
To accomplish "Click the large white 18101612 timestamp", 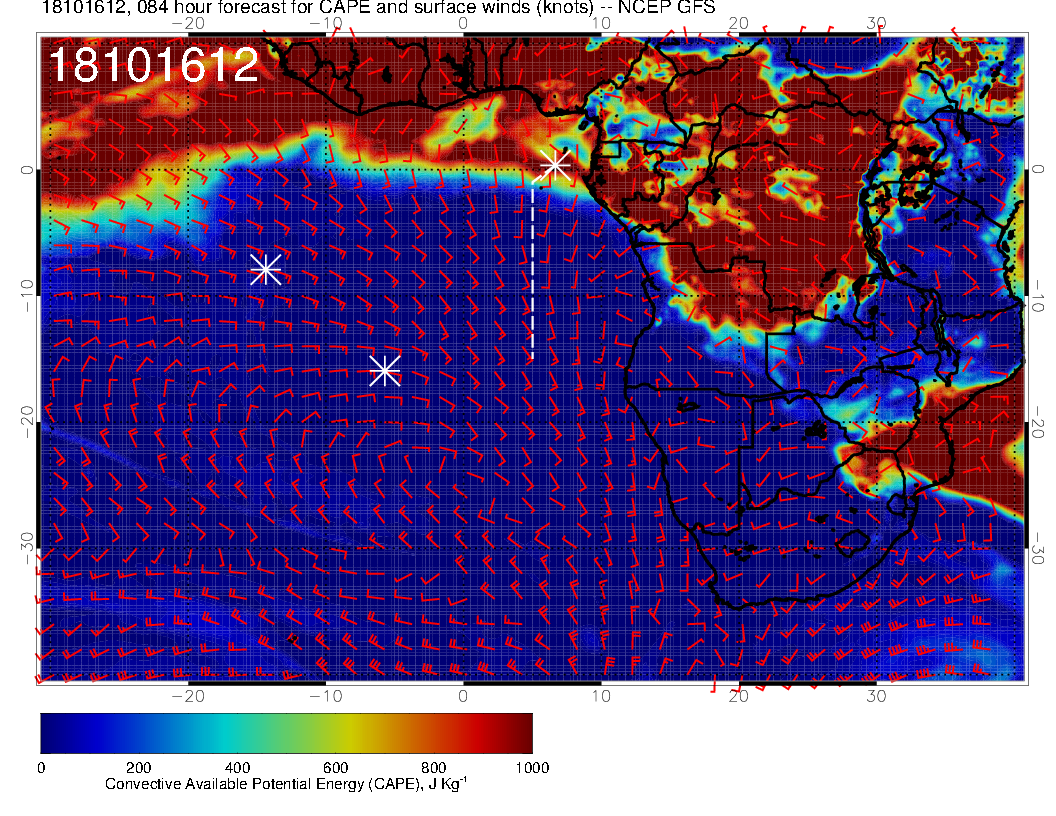I will (153, 66).
